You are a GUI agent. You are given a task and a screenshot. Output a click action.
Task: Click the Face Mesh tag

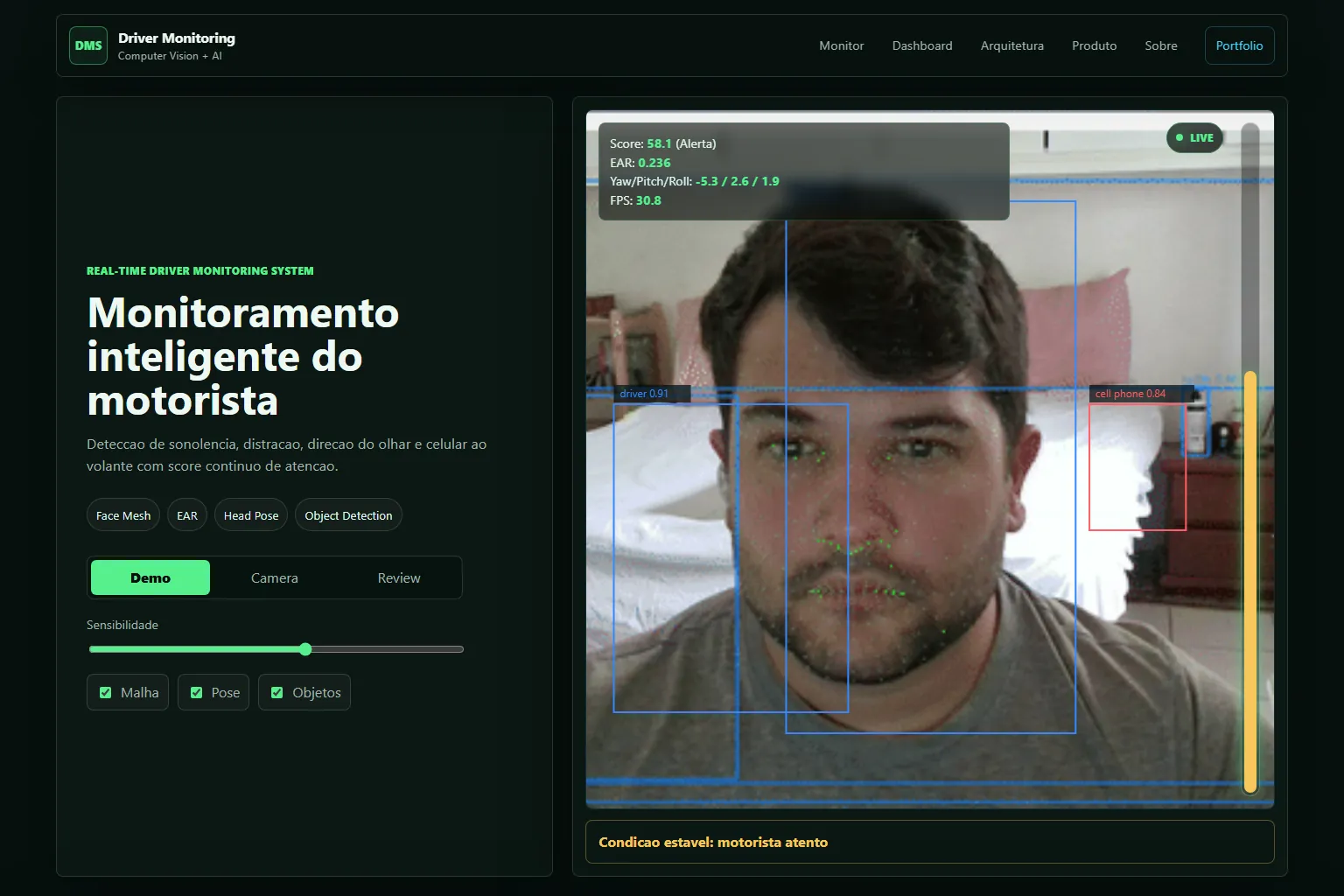[x=123, y=515]
